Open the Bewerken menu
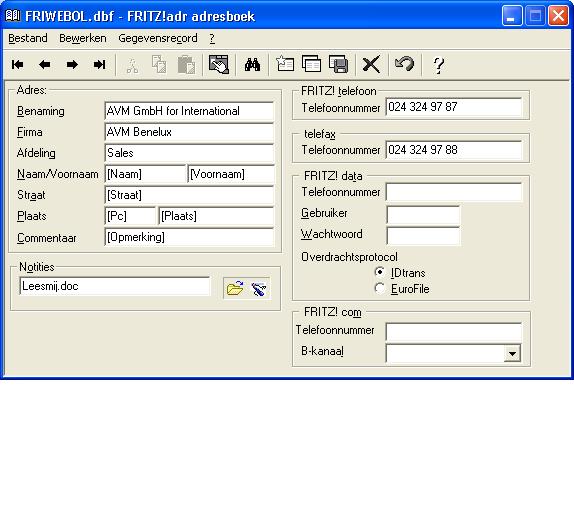 (x=83, y=38)
